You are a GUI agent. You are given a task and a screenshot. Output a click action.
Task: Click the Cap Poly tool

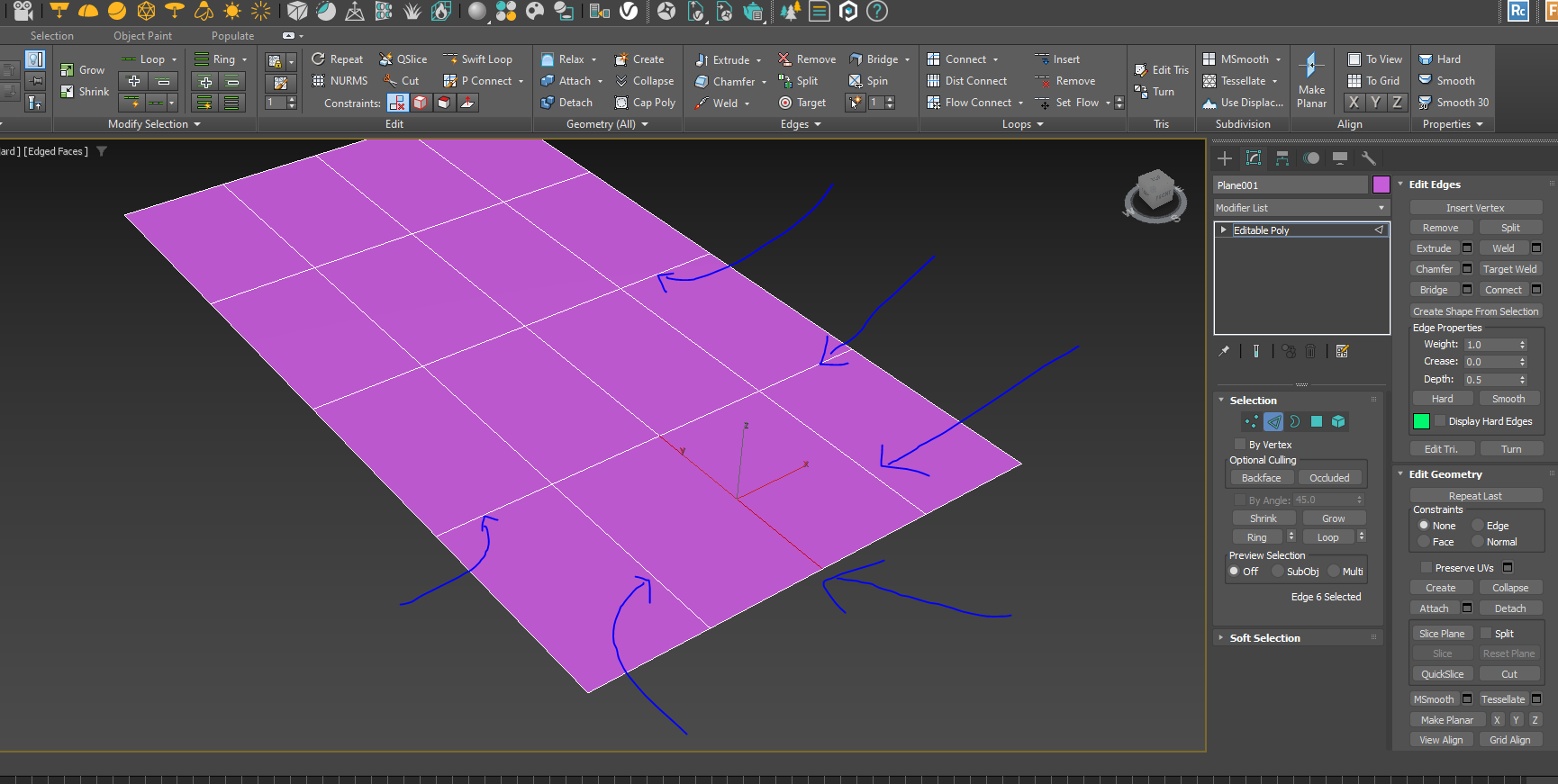click(645, 103)
